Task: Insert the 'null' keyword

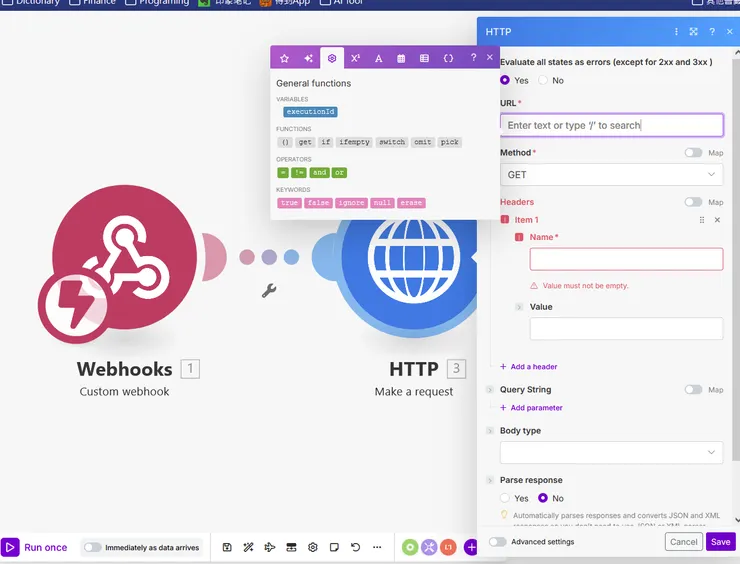Action: point(382,203)
